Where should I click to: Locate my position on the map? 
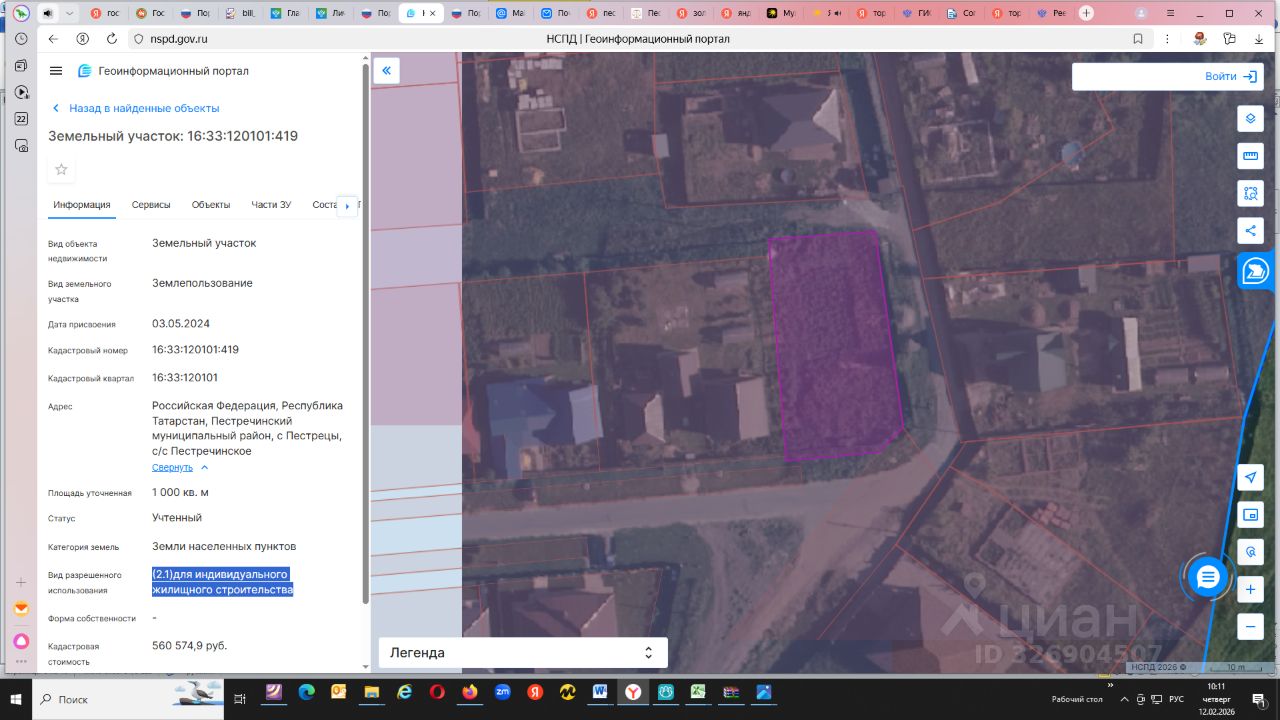[1250, 477]
